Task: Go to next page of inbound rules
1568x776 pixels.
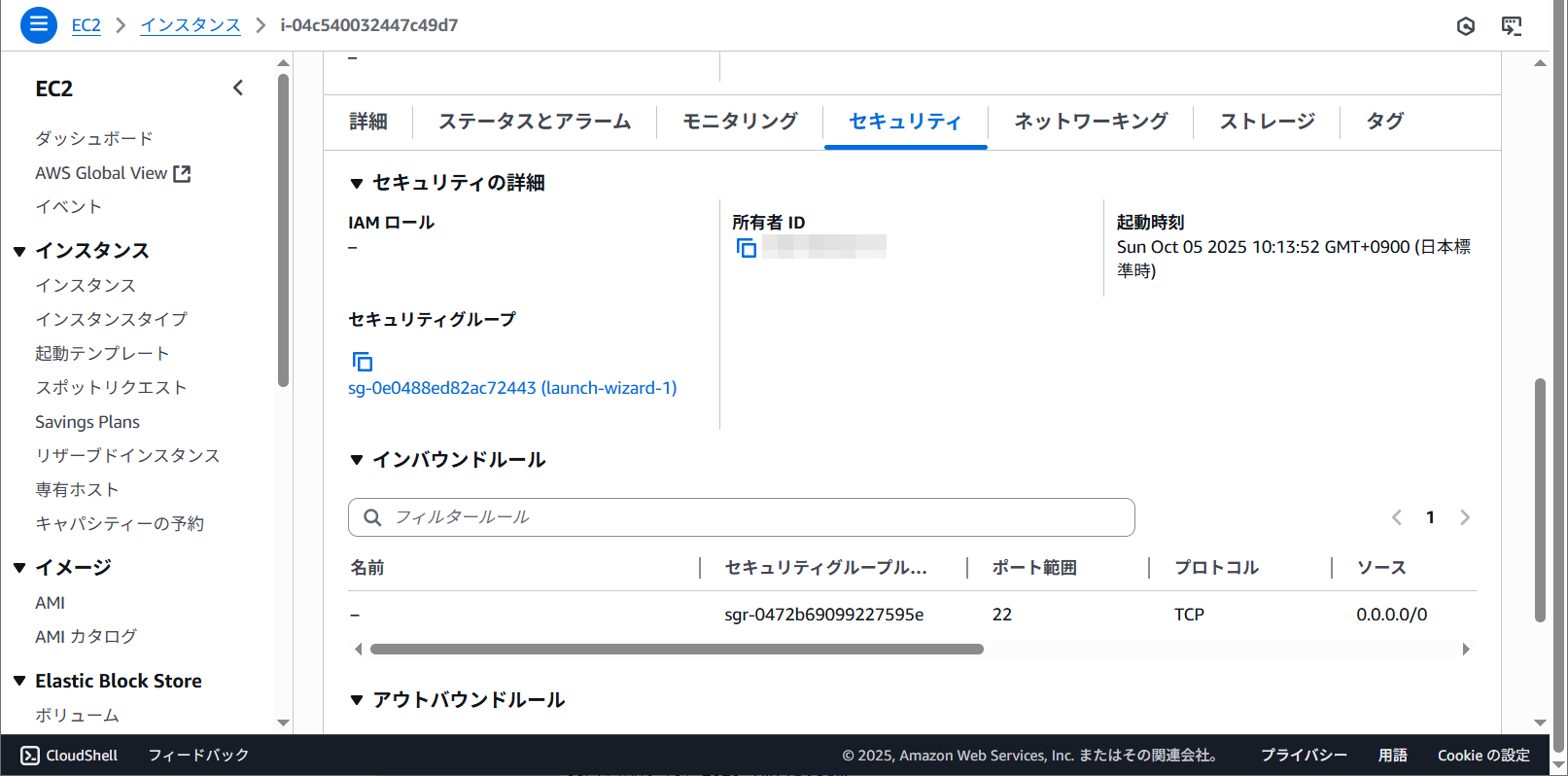Action: tap(1465, 517)
